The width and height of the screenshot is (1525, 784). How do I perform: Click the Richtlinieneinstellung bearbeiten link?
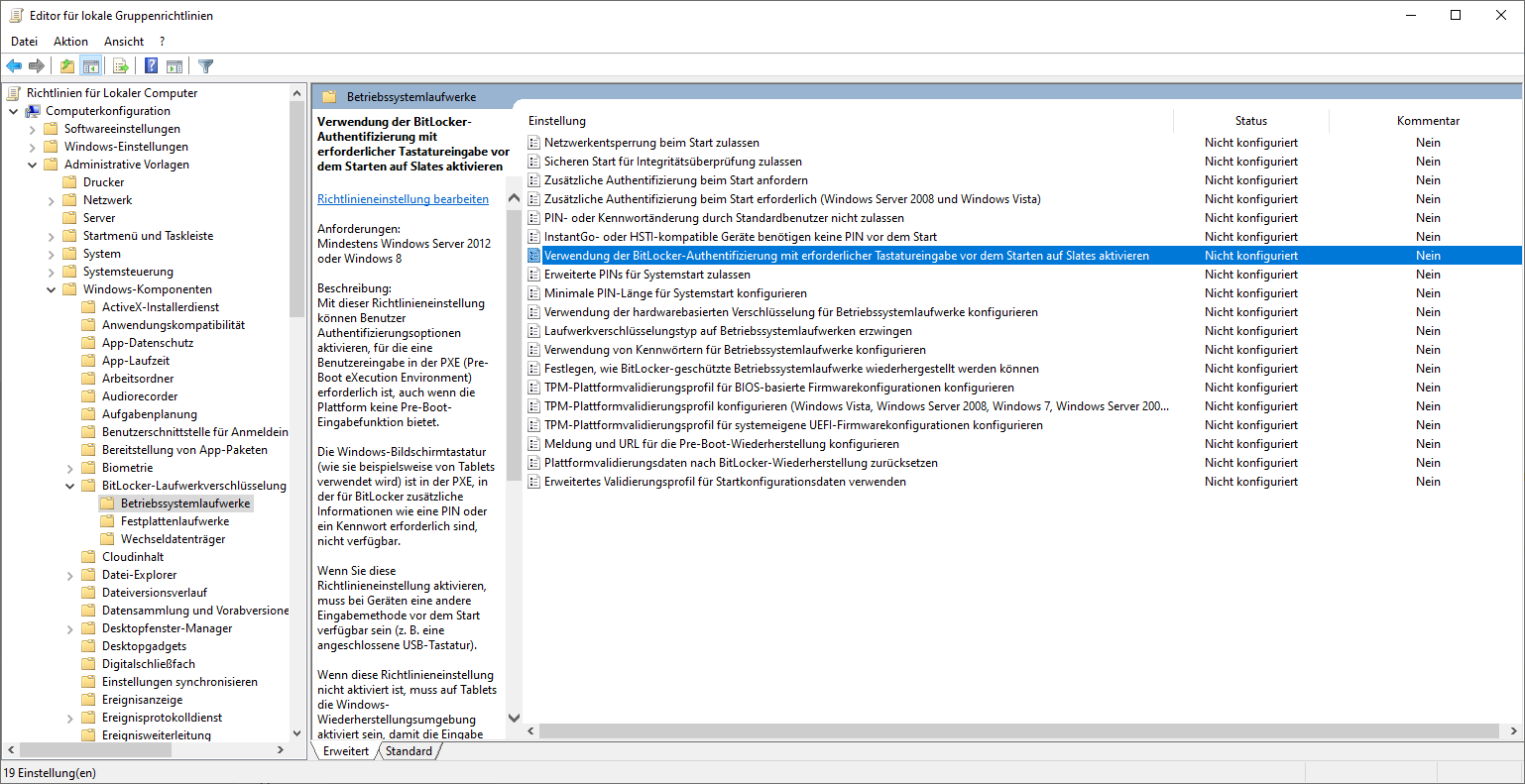403,198
